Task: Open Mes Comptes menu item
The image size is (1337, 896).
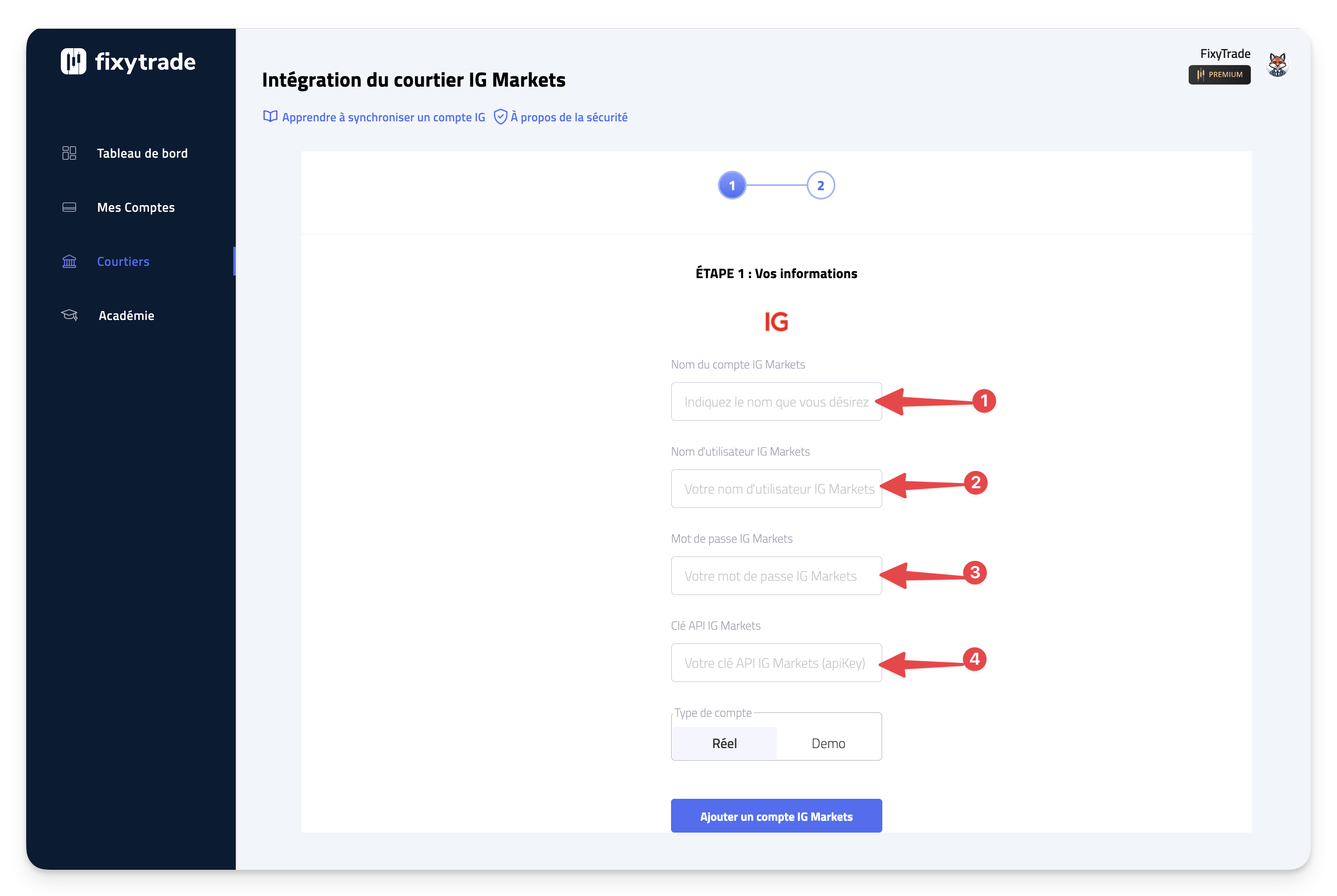Action: (136, 208)
